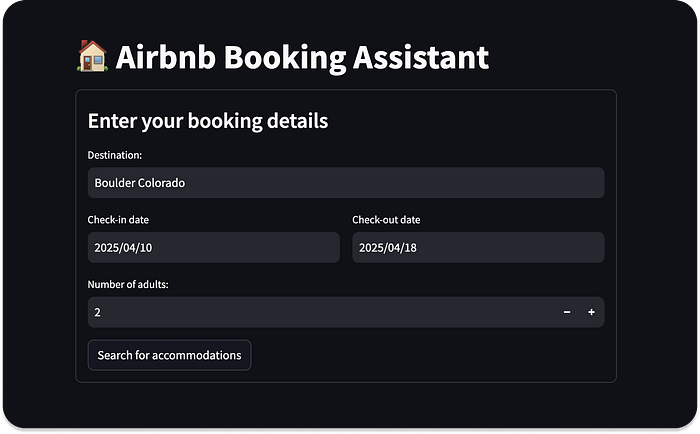The image size is (700, 434).
Task: Select the Destination label
Action: coord(115,155)
